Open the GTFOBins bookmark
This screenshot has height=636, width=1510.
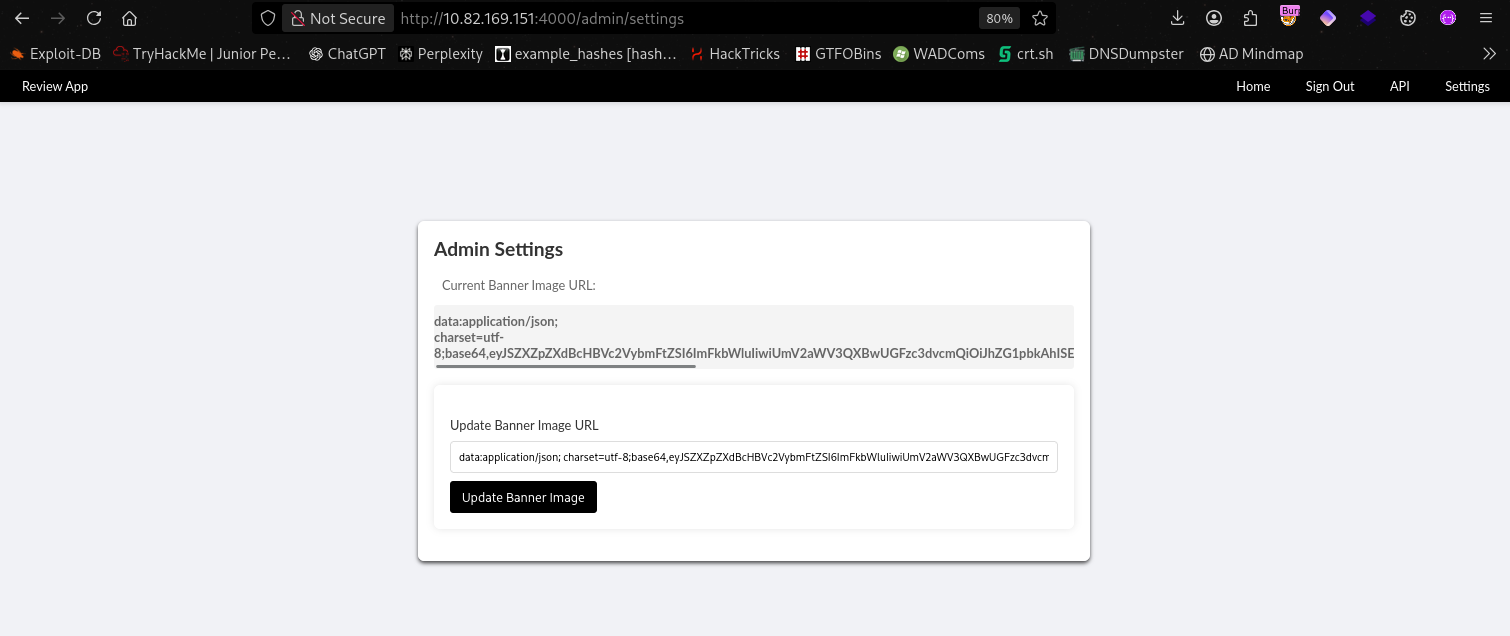[838, 54]
